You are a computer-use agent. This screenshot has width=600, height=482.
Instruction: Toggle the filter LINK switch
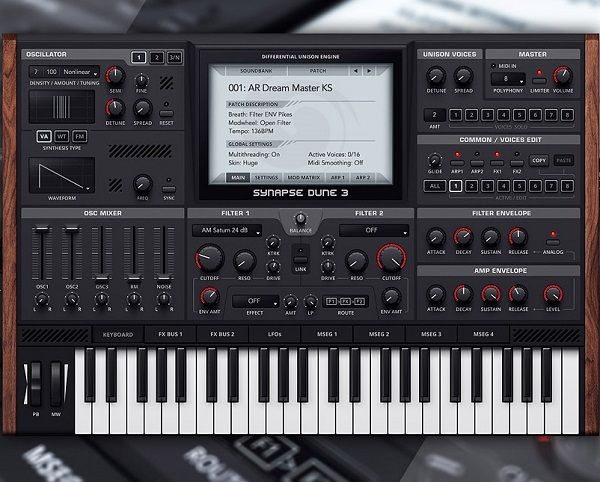click(300, 260)
